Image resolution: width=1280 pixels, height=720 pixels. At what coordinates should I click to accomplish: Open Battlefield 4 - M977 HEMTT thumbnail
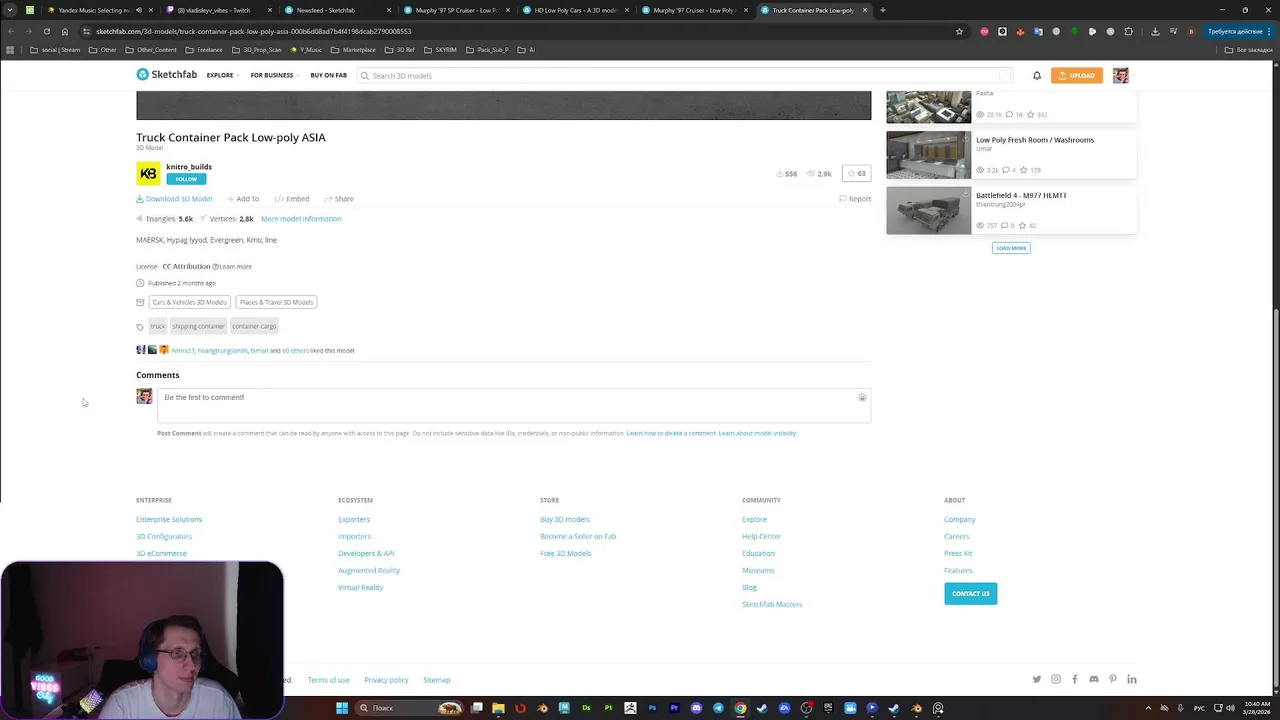(928, 210)
